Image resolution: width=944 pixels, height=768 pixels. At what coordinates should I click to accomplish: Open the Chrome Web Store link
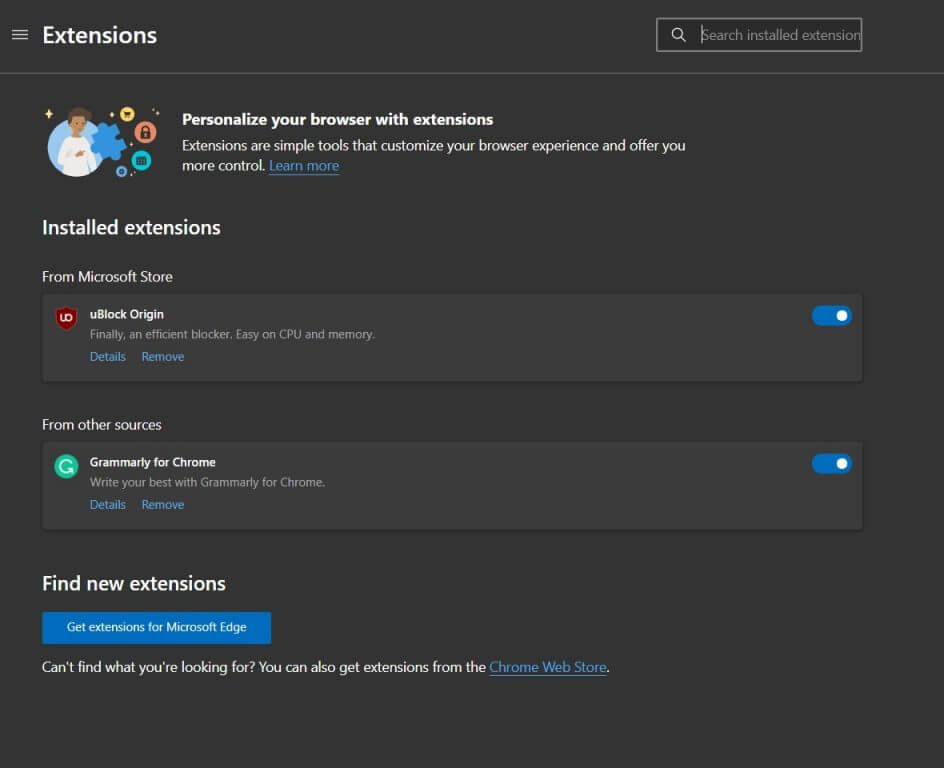(548, 667)
